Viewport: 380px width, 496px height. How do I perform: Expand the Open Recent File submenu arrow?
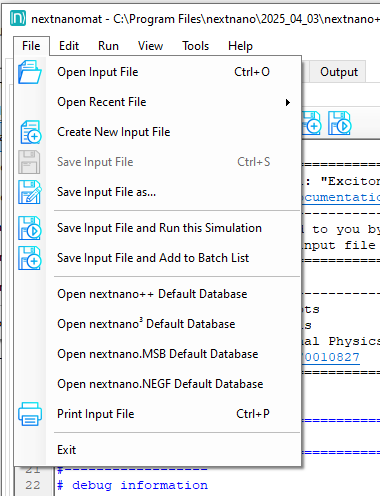click(288, 102)
